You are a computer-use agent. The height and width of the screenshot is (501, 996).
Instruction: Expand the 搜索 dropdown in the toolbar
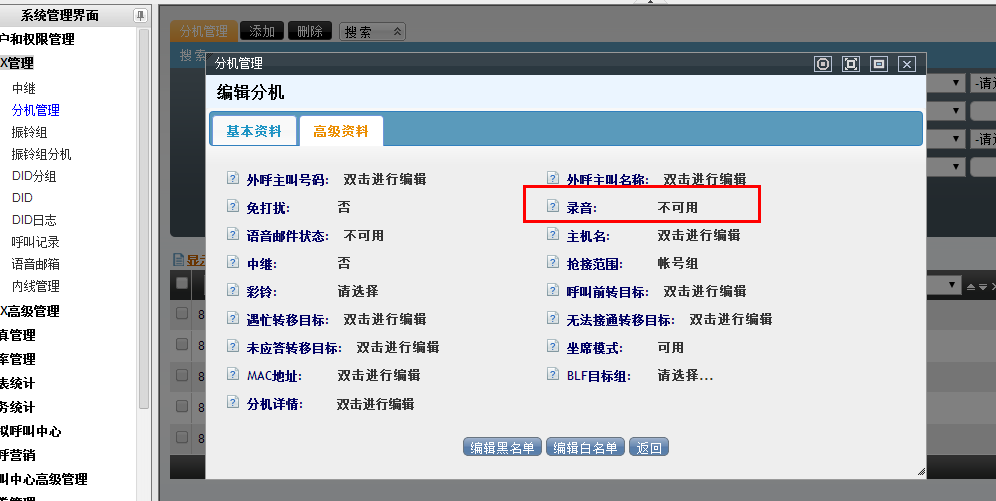point(372,32)
